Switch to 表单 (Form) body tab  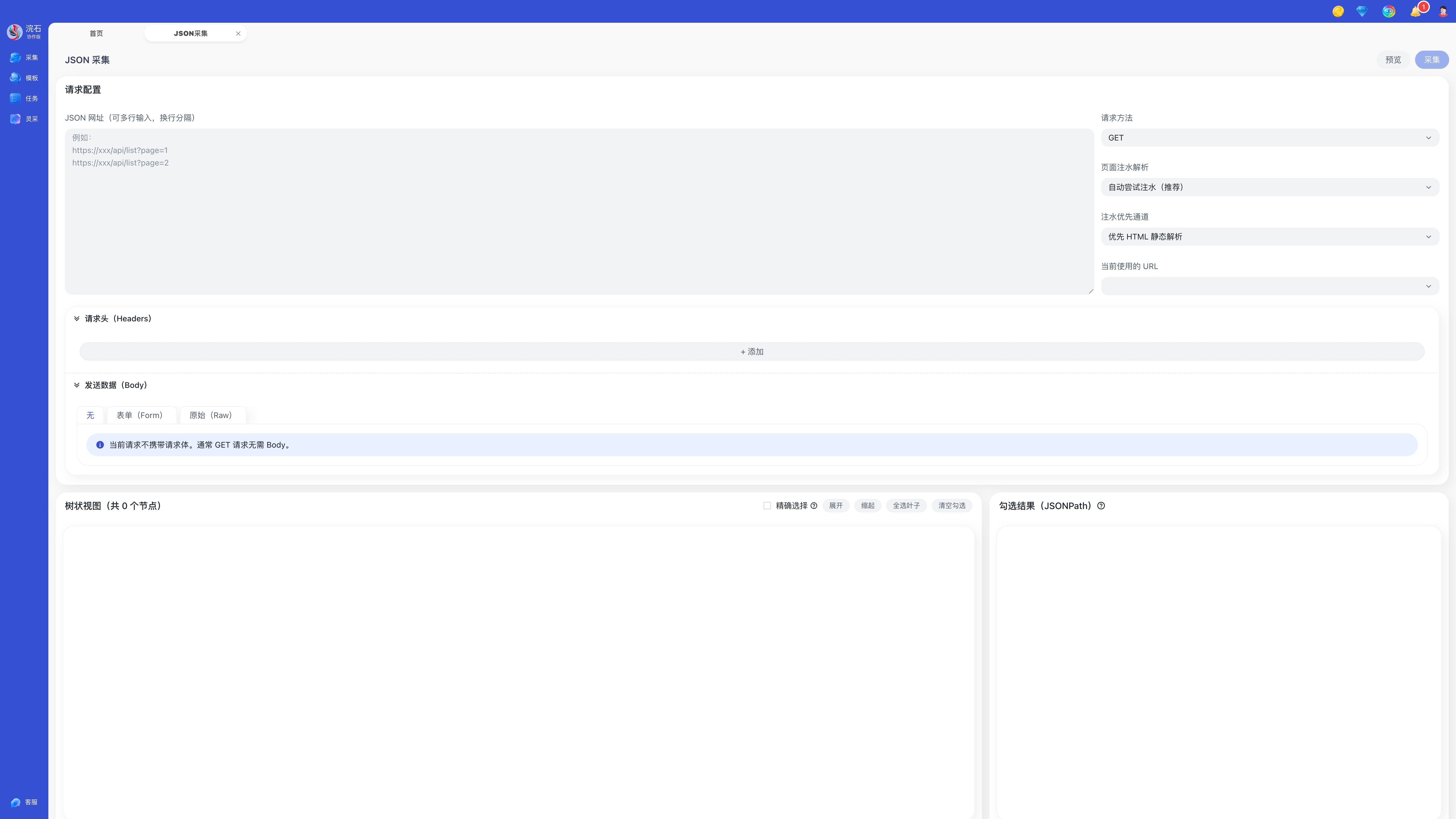click(x=141, y=415)
